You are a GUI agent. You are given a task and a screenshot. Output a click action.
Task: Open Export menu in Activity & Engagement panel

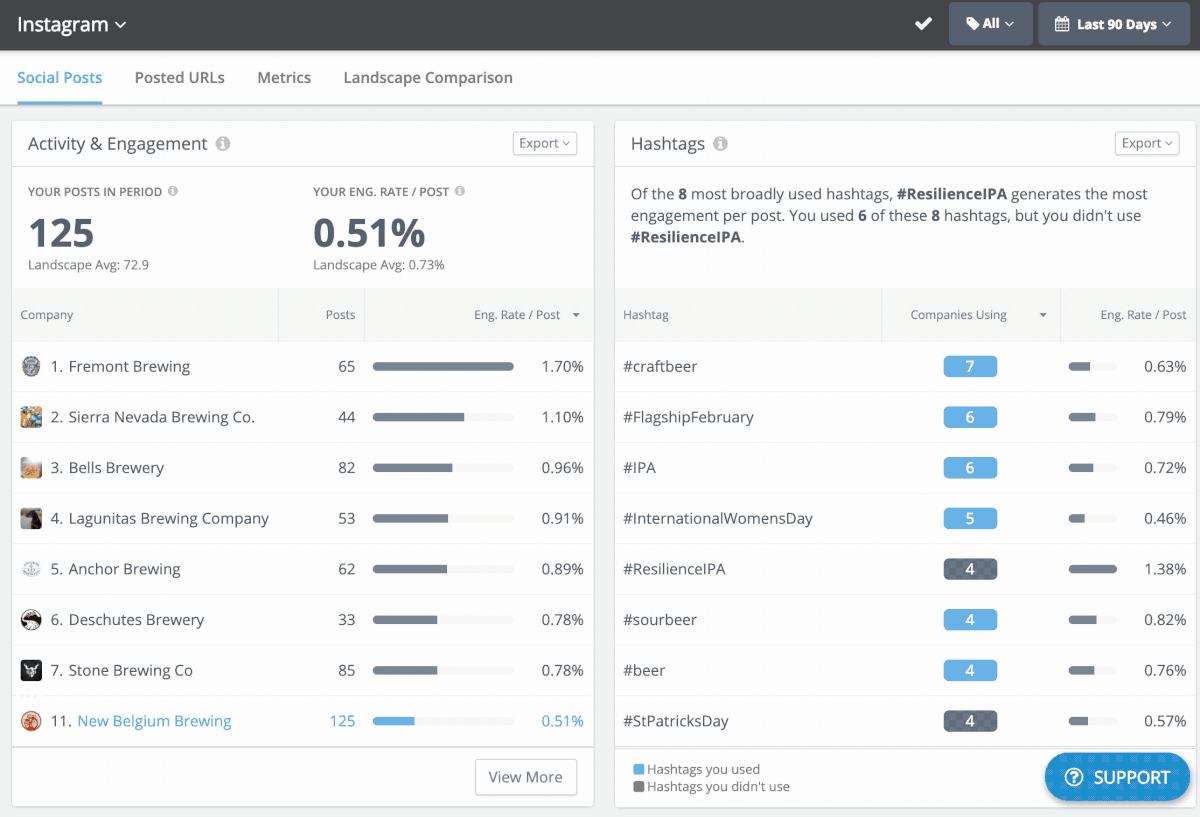[545, 144]
